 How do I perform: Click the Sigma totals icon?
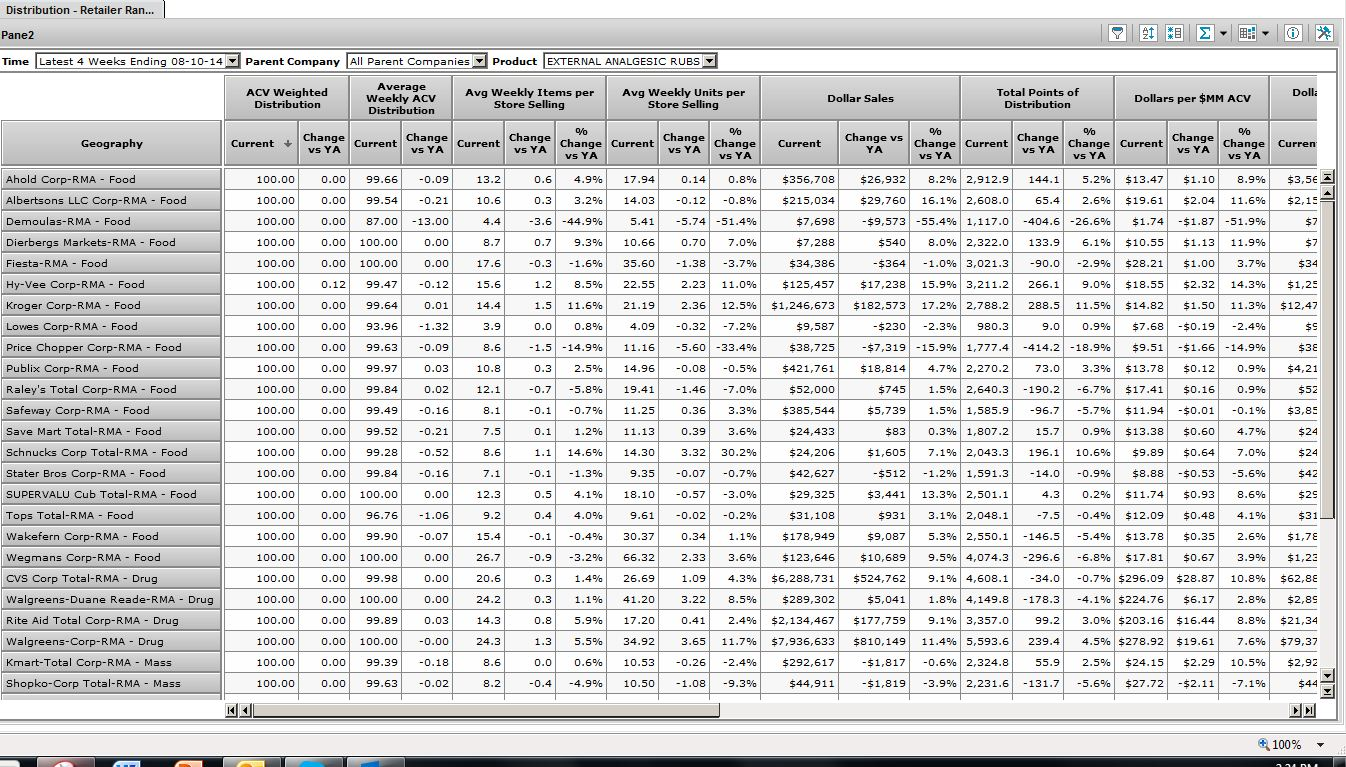1204,33
